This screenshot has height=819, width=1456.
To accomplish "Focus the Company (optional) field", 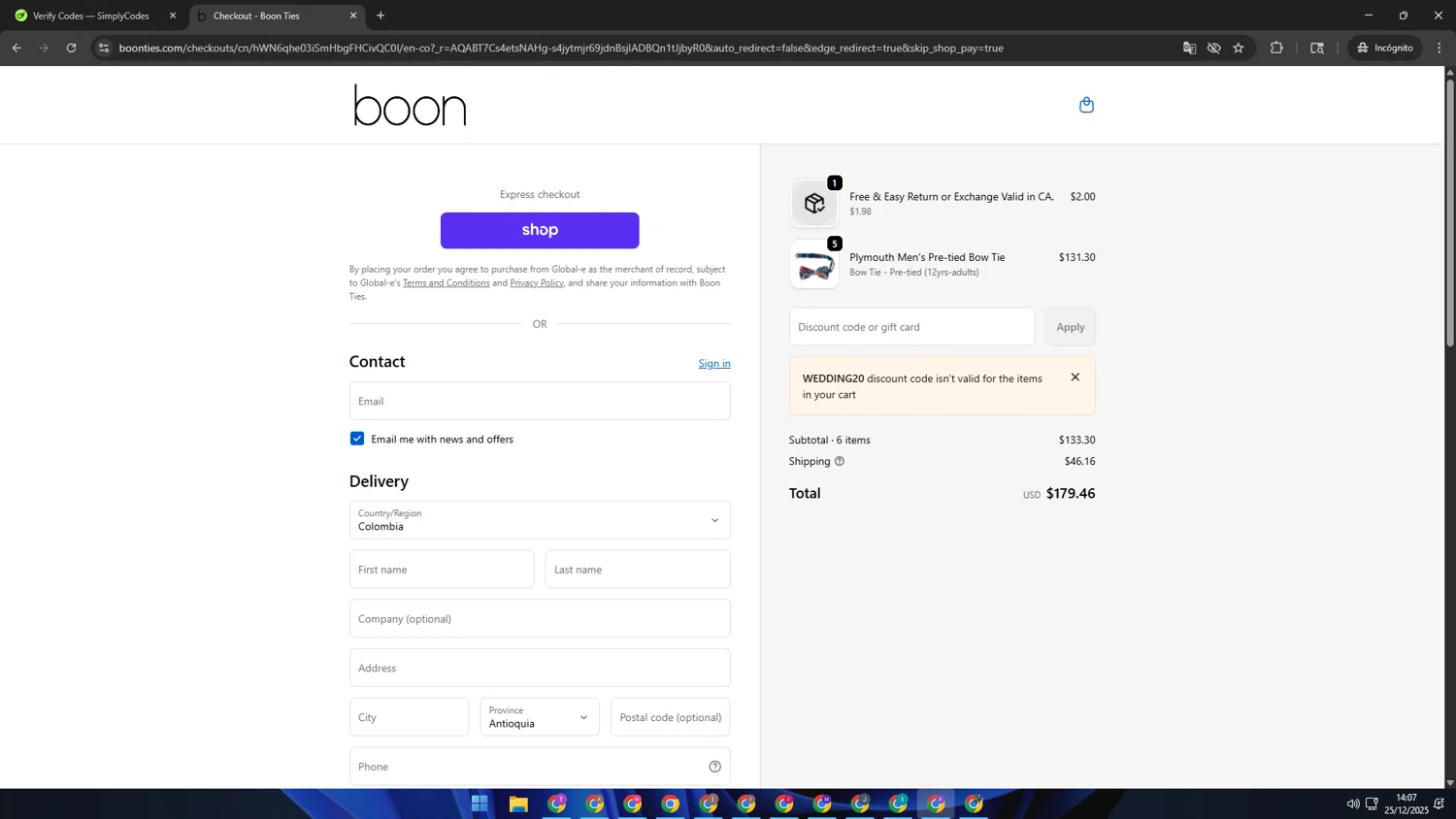I will point(540,618).
